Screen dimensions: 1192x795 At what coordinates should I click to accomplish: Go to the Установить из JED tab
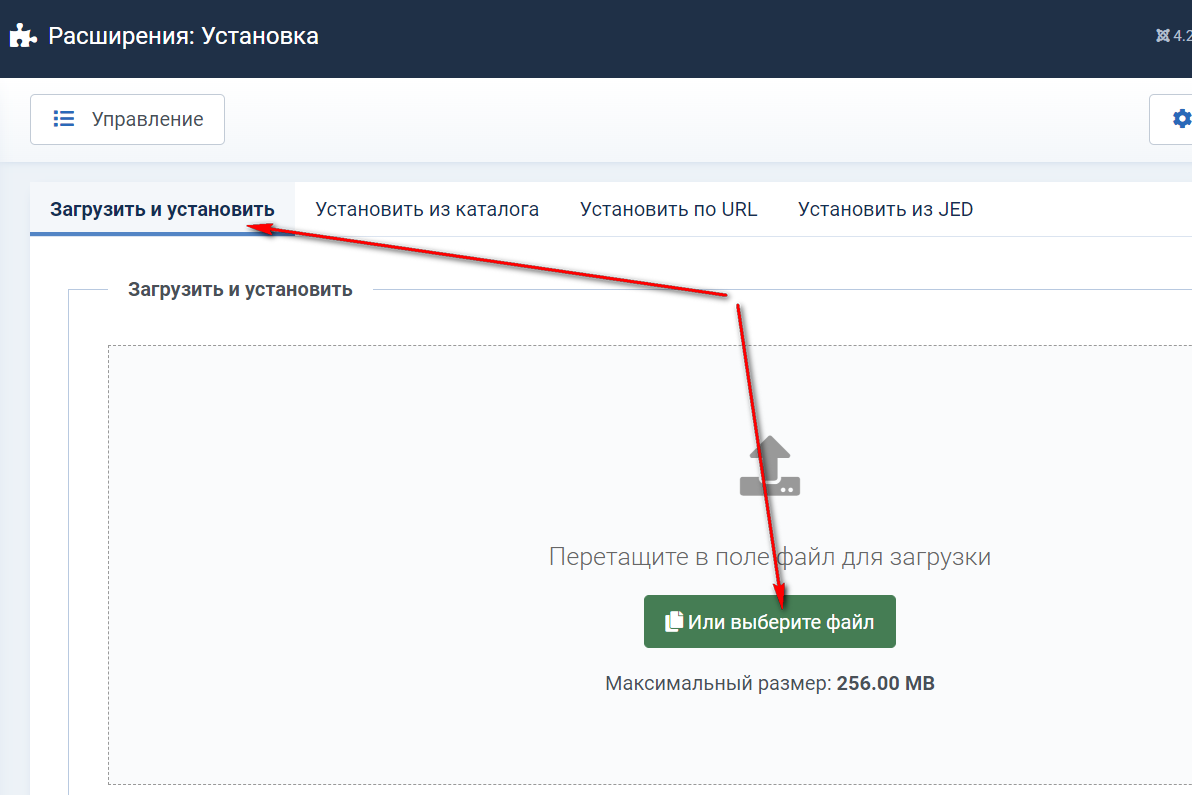pos(885,209)
